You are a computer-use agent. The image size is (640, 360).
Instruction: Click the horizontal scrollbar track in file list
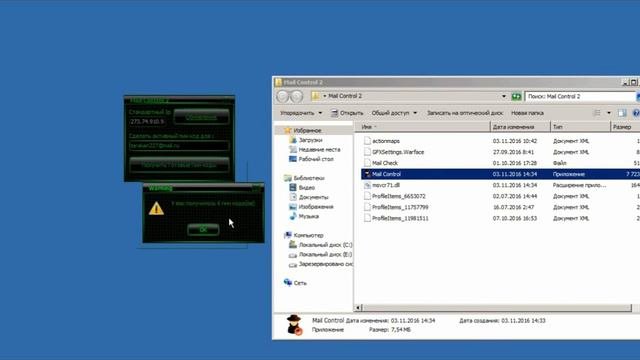click(496, 308)
